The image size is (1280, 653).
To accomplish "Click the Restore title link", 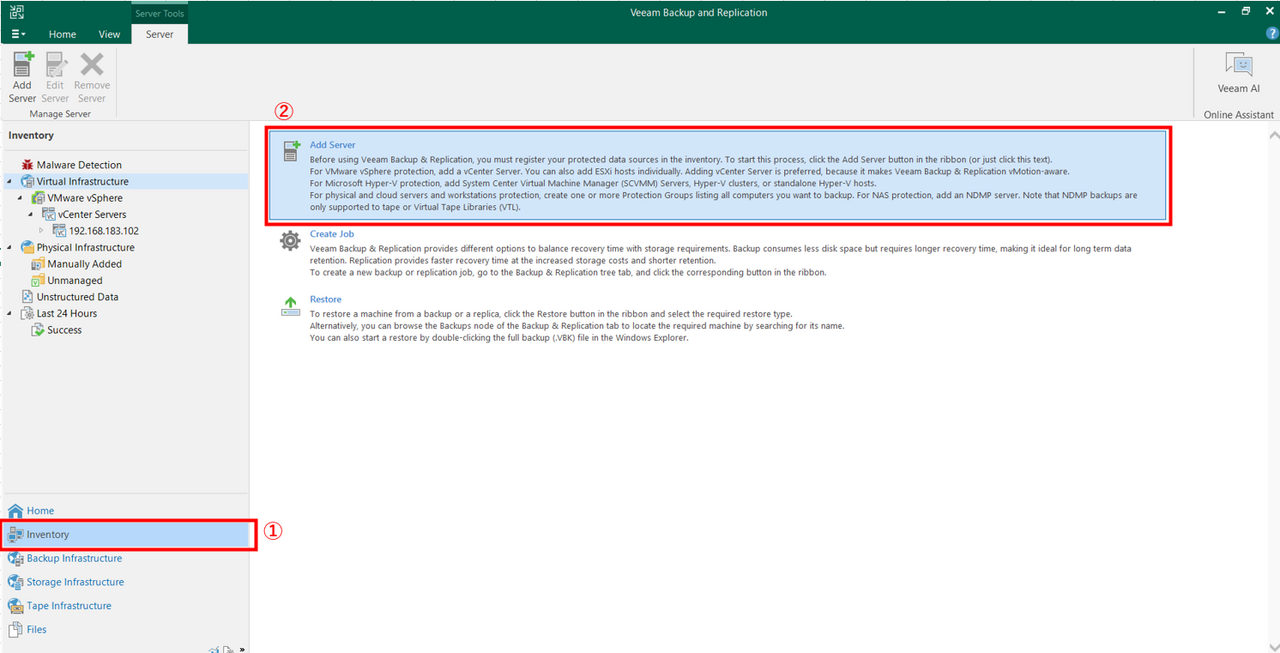I will pyautogui.click(x=325, y=299).
